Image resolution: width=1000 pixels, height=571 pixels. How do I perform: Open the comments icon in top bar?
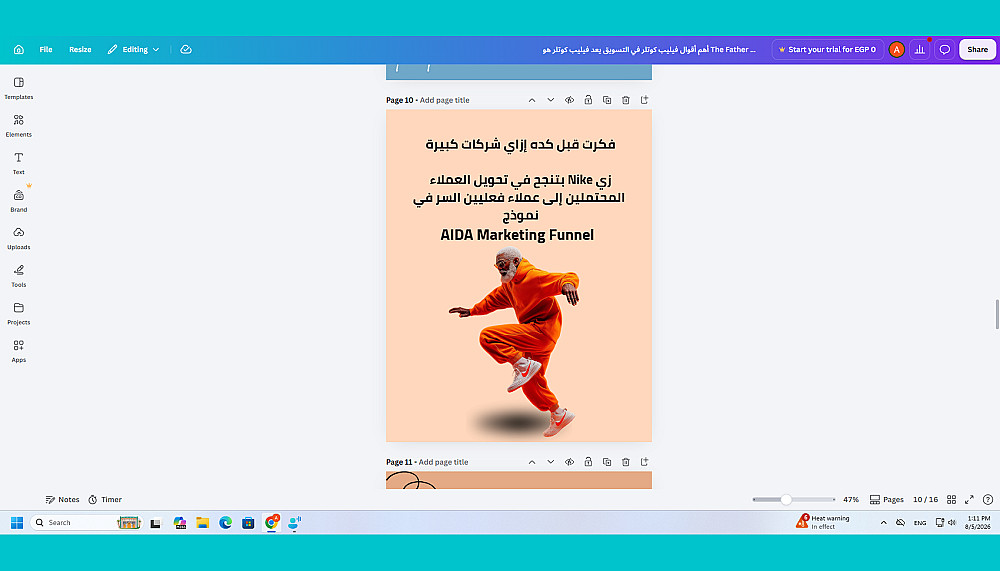(945, 49)
